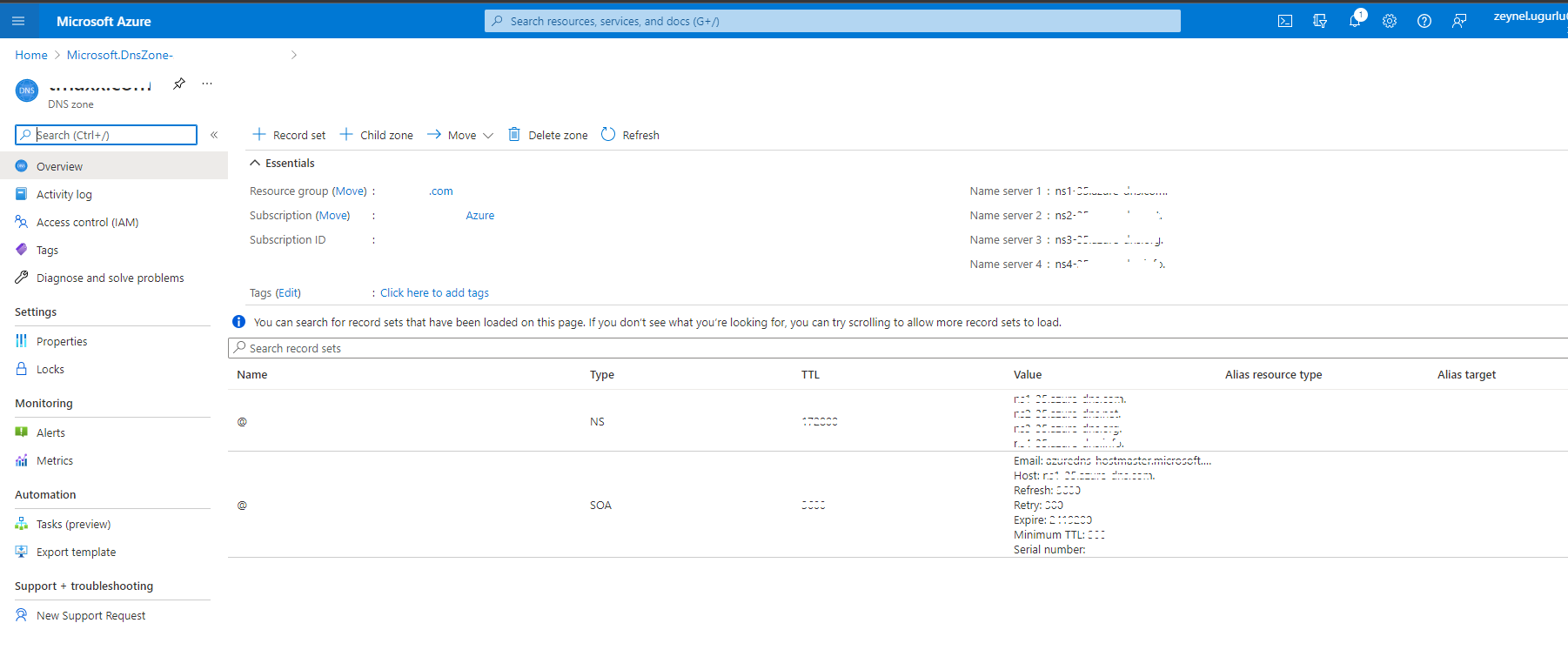Click the Delete zone button label
The height and width of the screenshot is (670, 1568).
tap(558, 135)
